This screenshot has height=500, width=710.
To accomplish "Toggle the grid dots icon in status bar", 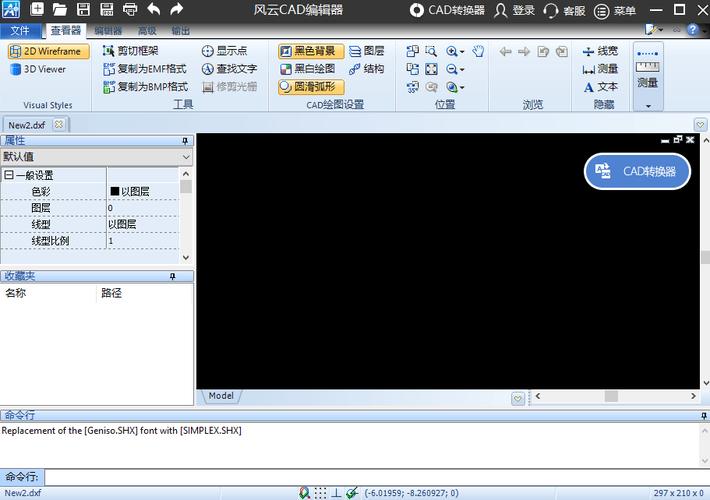I will click(320, 493).
